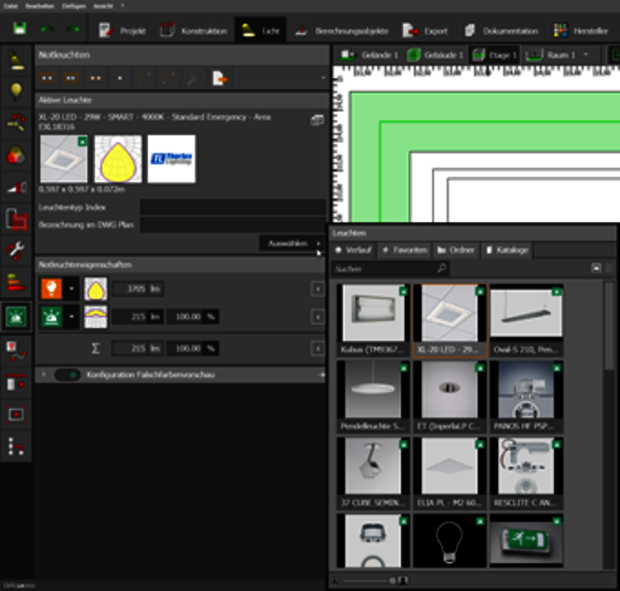Open the orange lamp mode dropdown
The height and width of the screenshot is (591, 620).
click(x=73, y=289)
